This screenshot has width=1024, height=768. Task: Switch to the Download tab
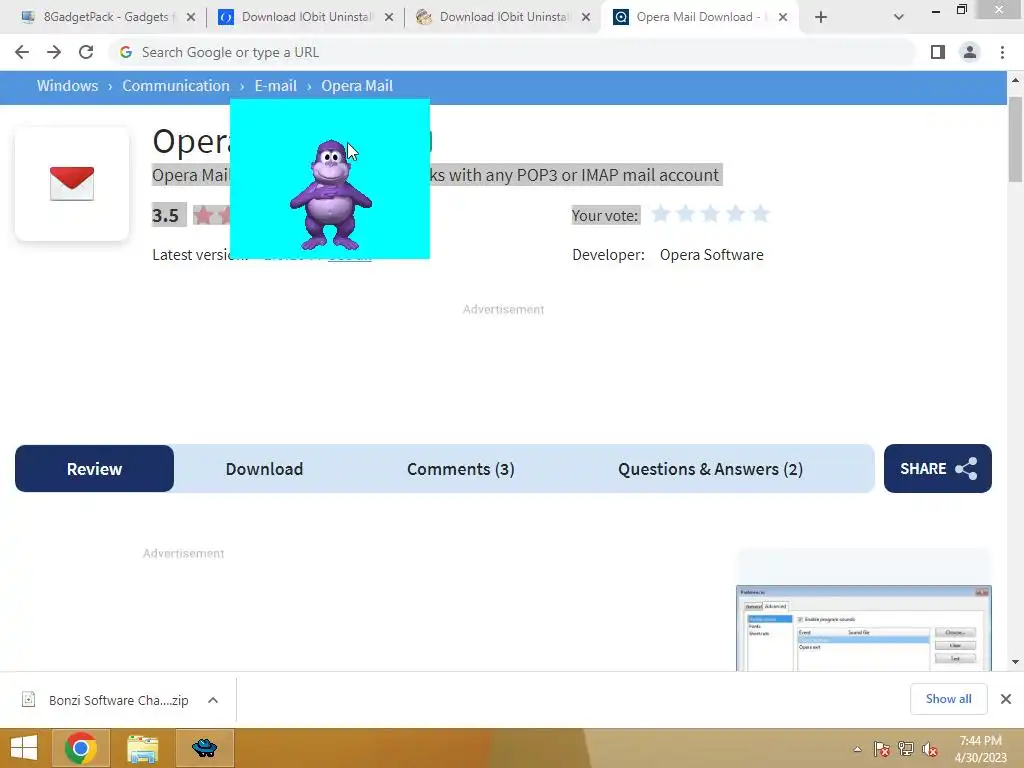264,469
